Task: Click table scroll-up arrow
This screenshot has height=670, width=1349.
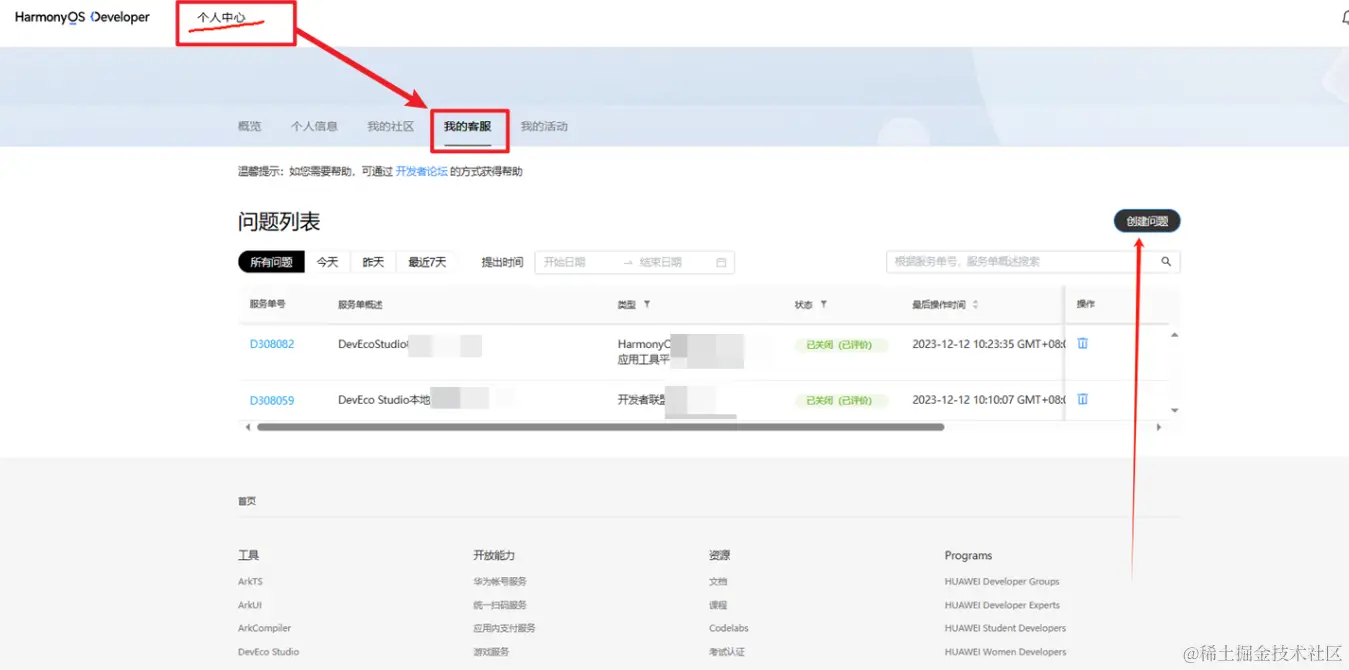Action: pyautogui.click(x=1174, y=335)
